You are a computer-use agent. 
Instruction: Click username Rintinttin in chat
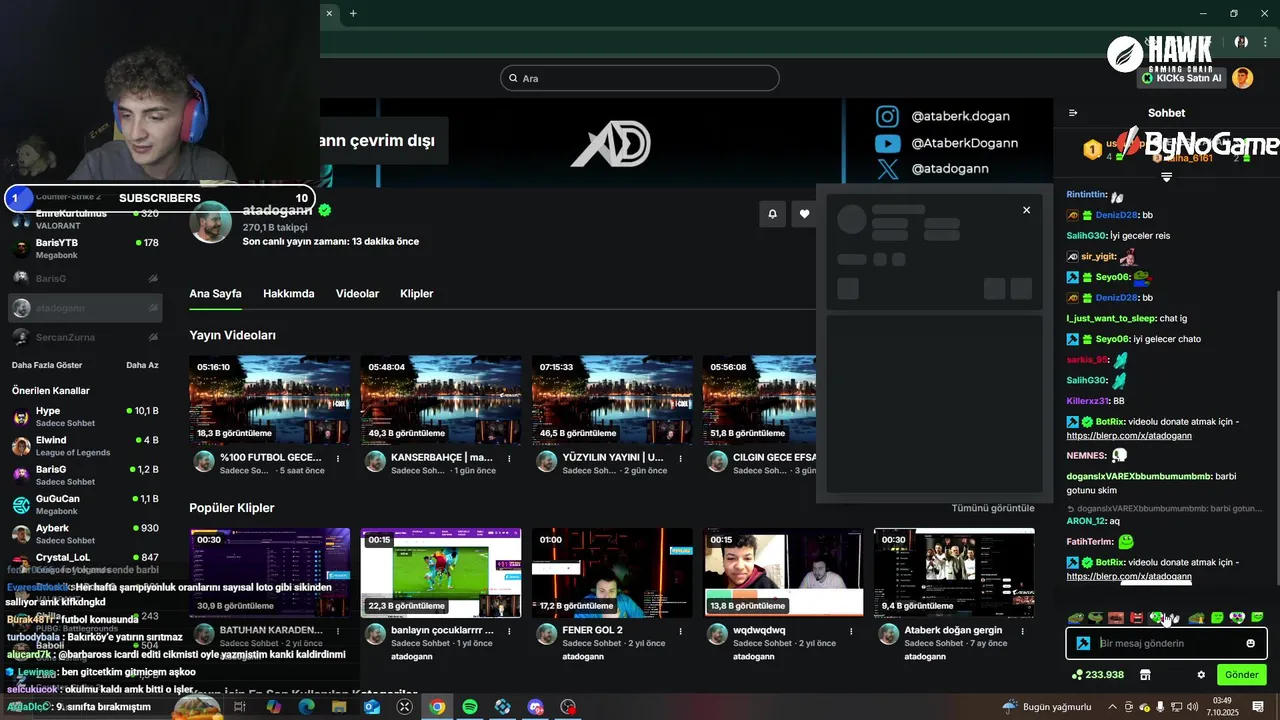click(1087, 194)
